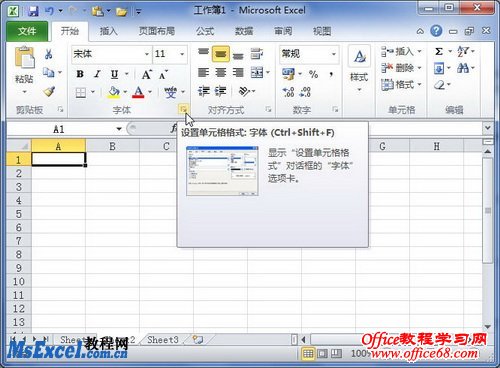This screenshot has height=368, width=500.
Task: Click the text orientation icon
Action: (244, 91)
